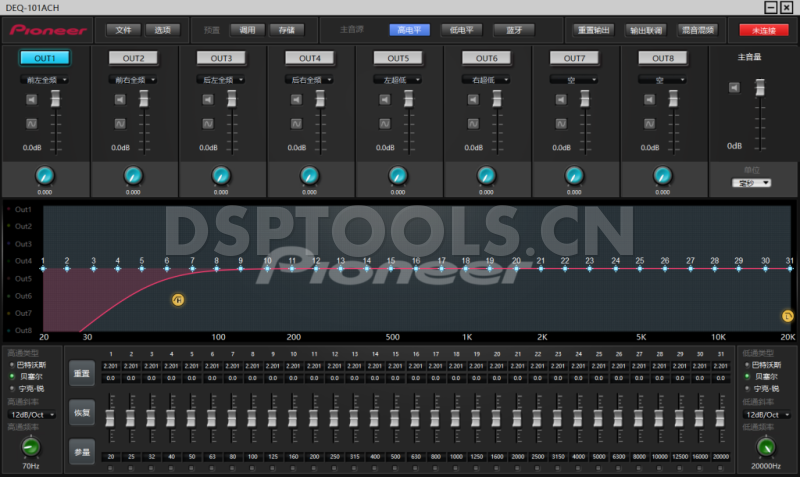This screenshot has width=800, height=477.
Task: Open the OUT1 前左全频 channel type dropdown
Action: [x=44, y=79]
